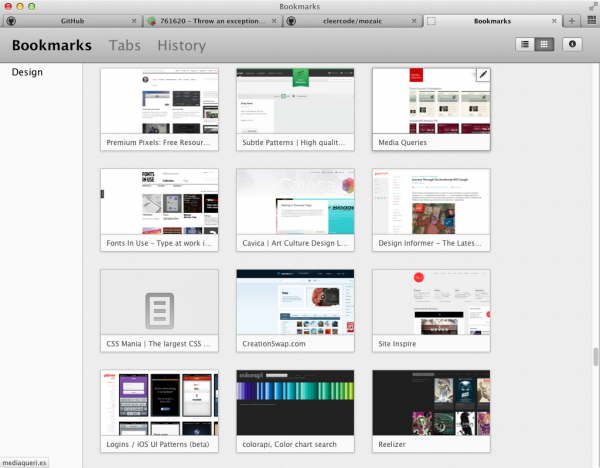Close the GitHub tab
Screen dimensions: 600x468
[134, 20]
